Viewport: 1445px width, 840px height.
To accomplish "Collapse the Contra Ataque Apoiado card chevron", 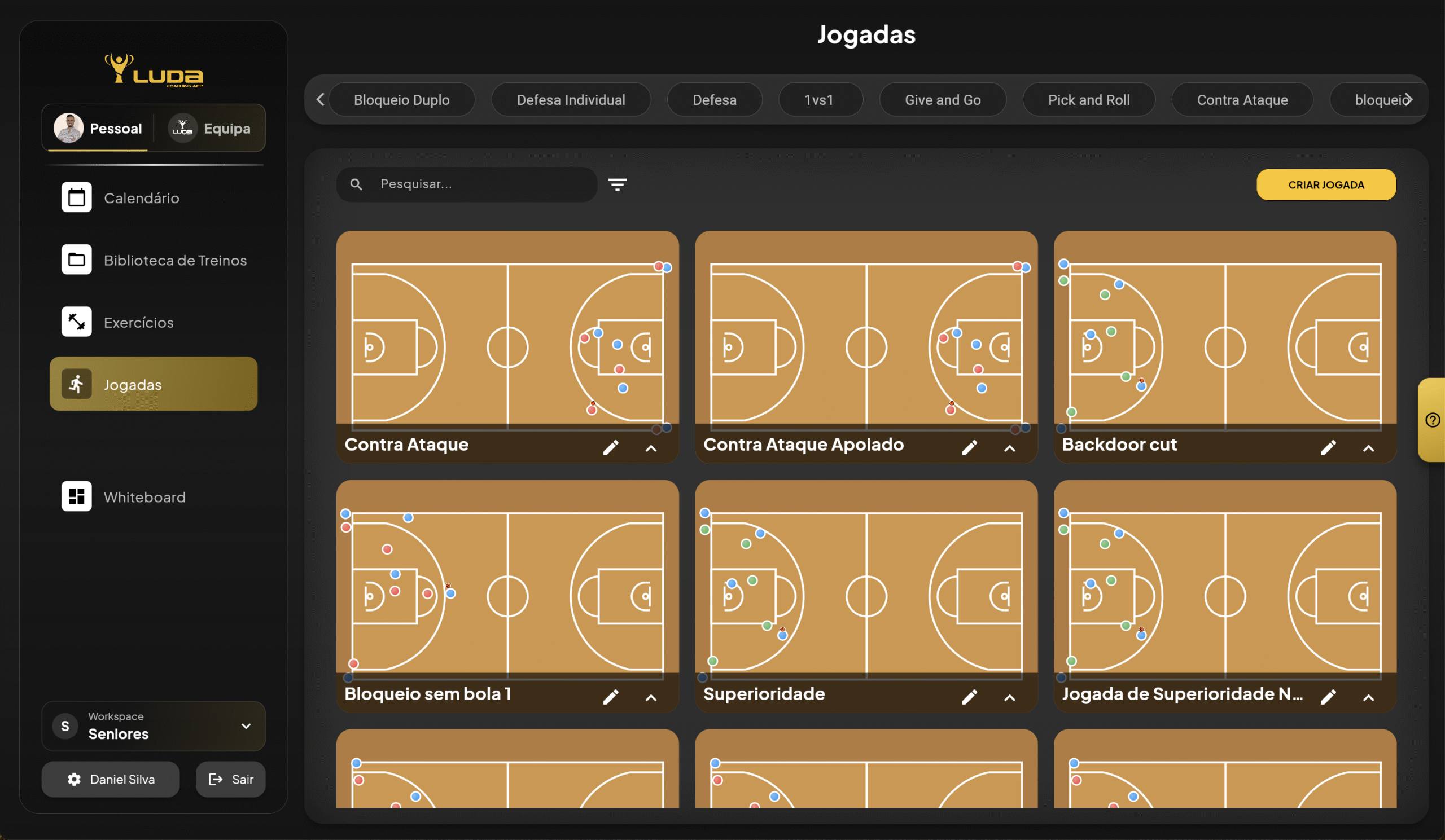I will 1009,448.
